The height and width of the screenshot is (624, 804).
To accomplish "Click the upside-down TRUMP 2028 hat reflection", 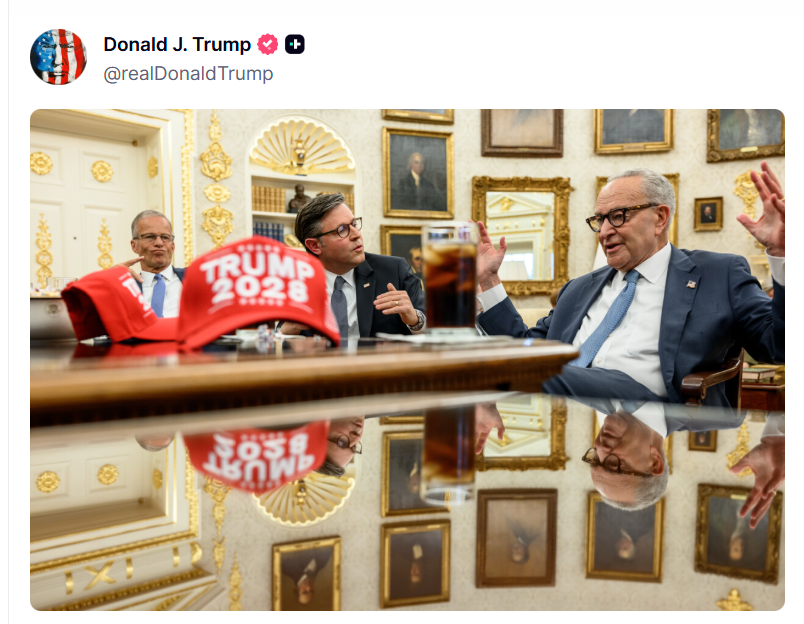I will pos(256,456).
